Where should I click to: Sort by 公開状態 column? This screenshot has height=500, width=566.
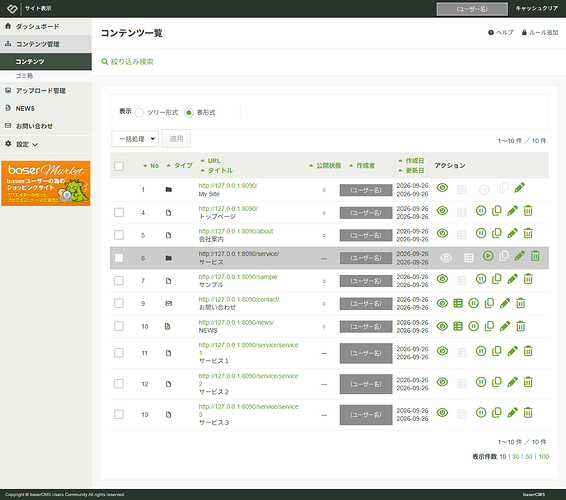point(325,166)
